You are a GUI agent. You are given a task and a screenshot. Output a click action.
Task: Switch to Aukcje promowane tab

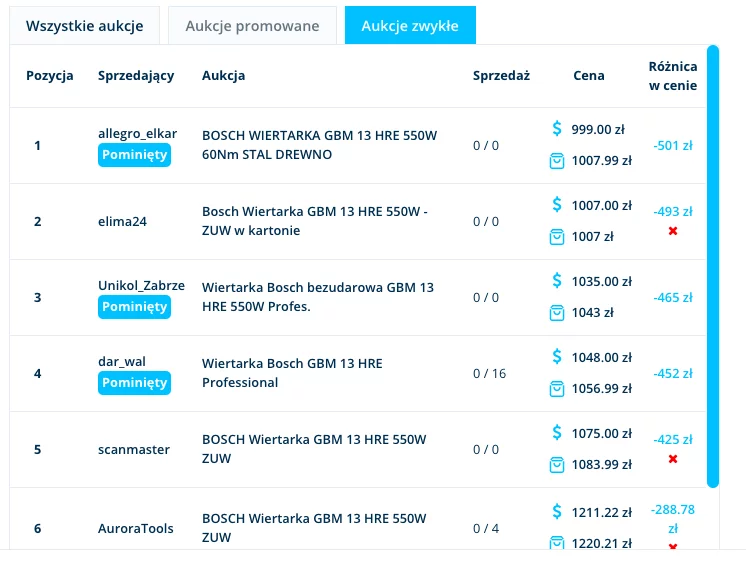(252, 26)
